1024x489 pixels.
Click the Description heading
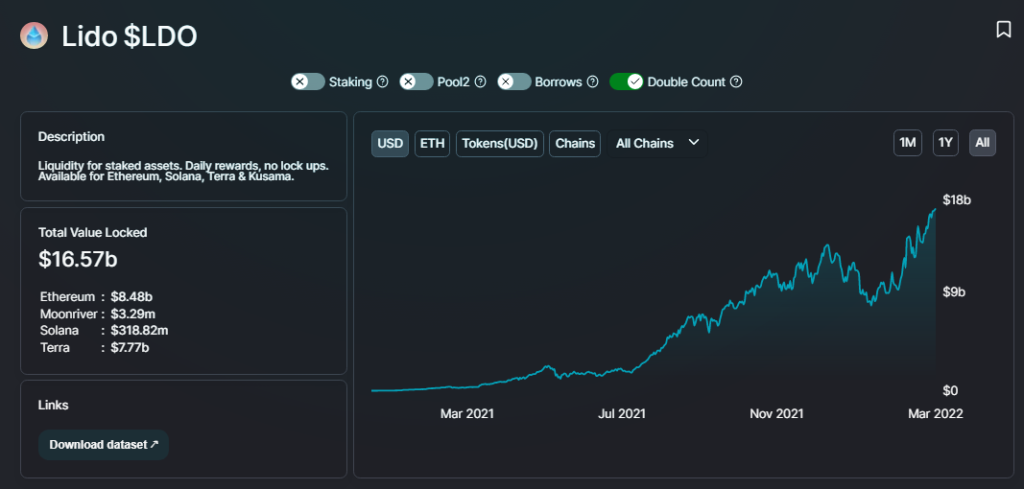71,137
